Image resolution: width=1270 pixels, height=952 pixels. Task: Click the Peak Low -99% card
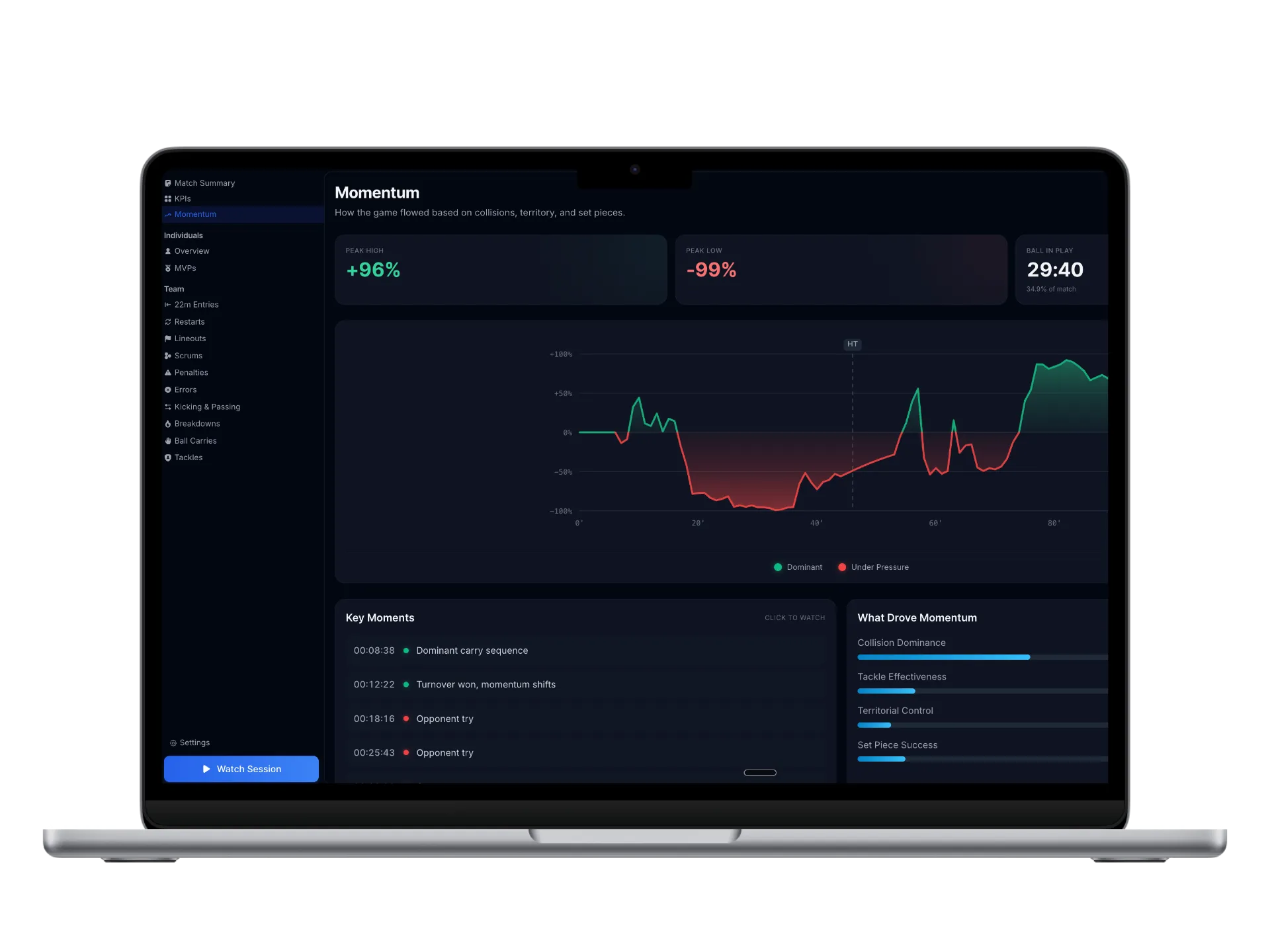tap(841, 270)
